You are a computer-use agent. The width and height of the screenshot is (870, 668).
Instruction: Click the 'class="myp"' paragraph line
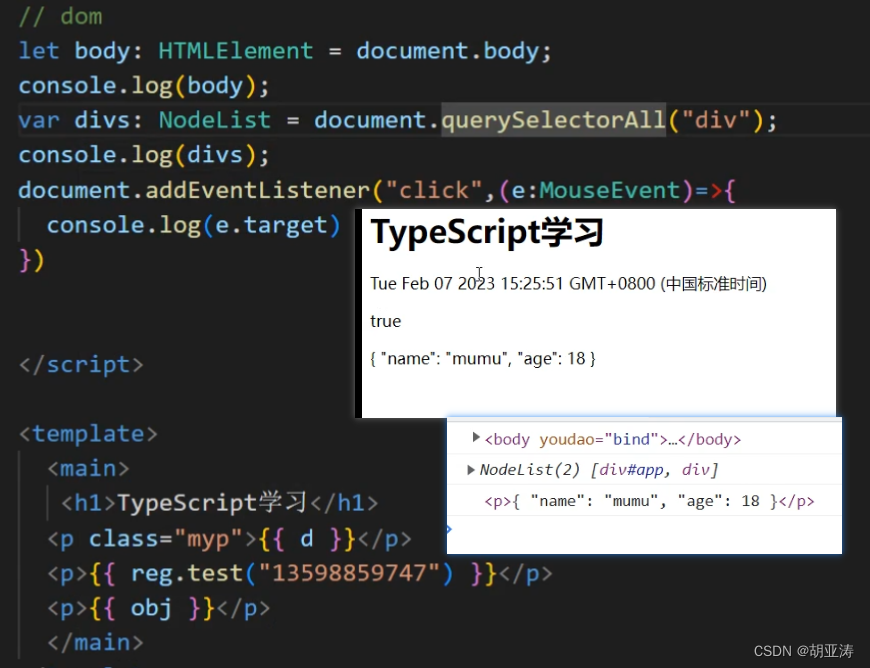[229, 539]
